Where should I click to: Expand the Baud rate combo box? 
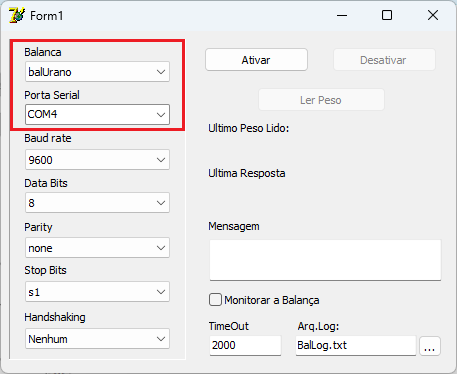97,160
